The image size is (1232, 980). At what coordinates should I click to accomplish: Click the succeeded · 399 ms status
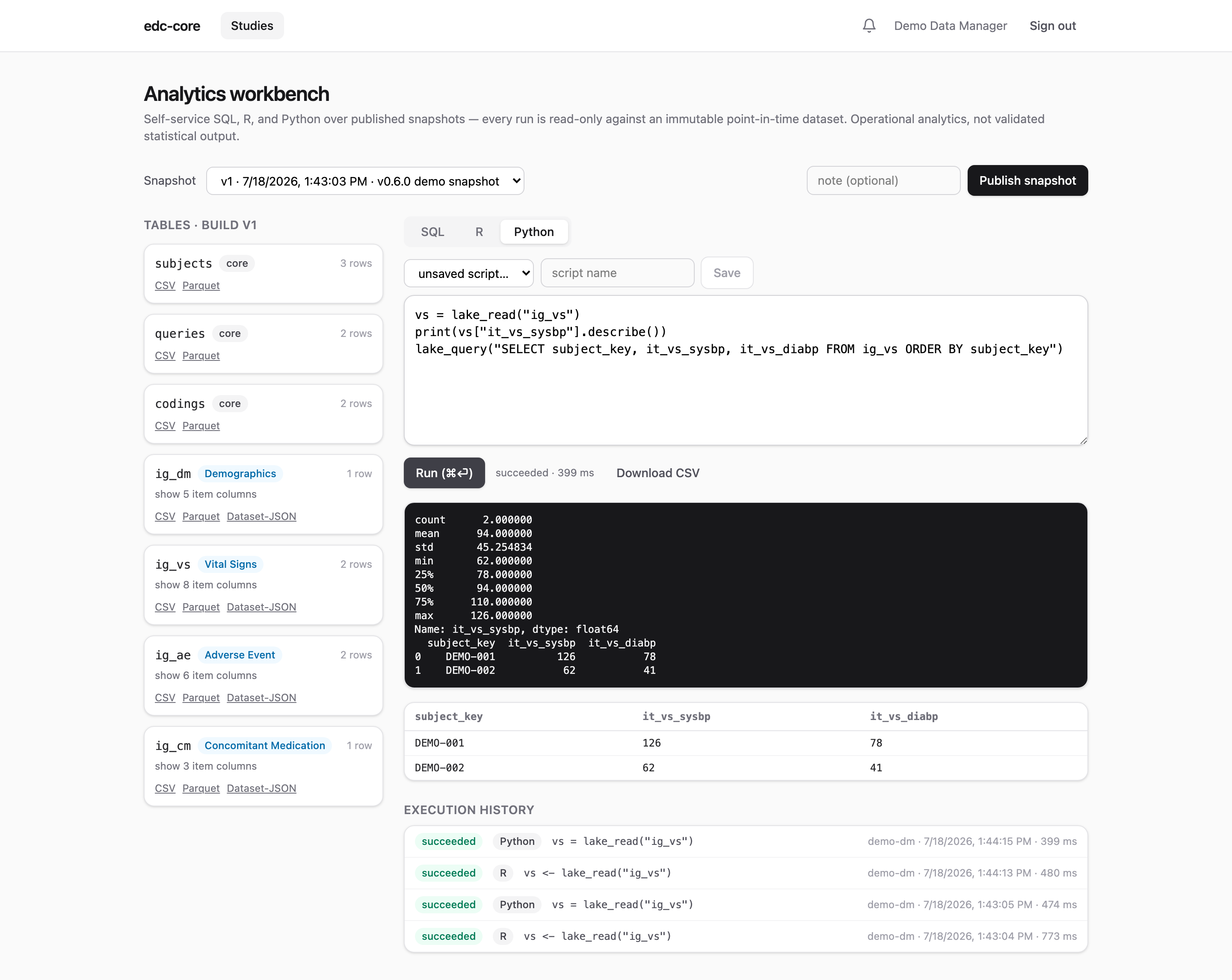click(x=545, y=473)
